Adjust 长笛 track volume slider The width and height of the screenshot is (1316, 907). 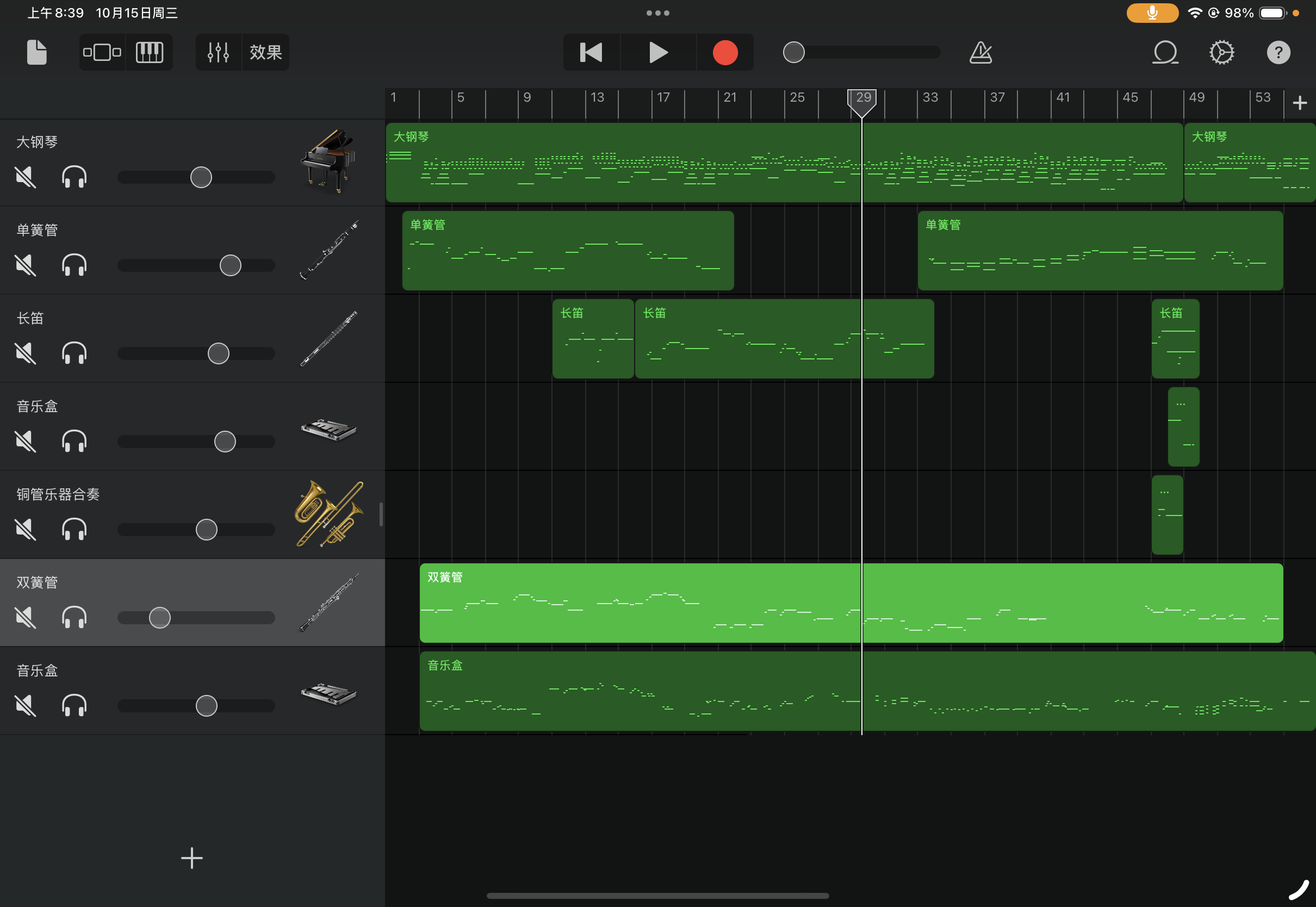[196, 353]
